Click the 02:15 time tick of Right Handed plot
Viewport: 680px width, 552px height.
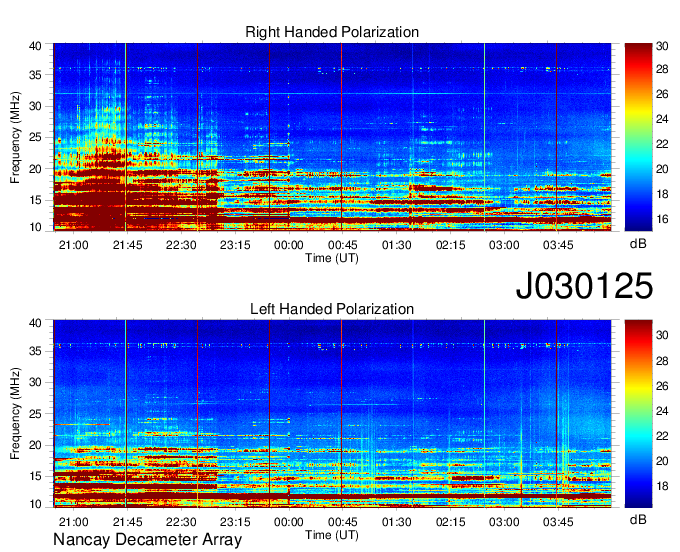pyautogui.click(x=451, y=245)
